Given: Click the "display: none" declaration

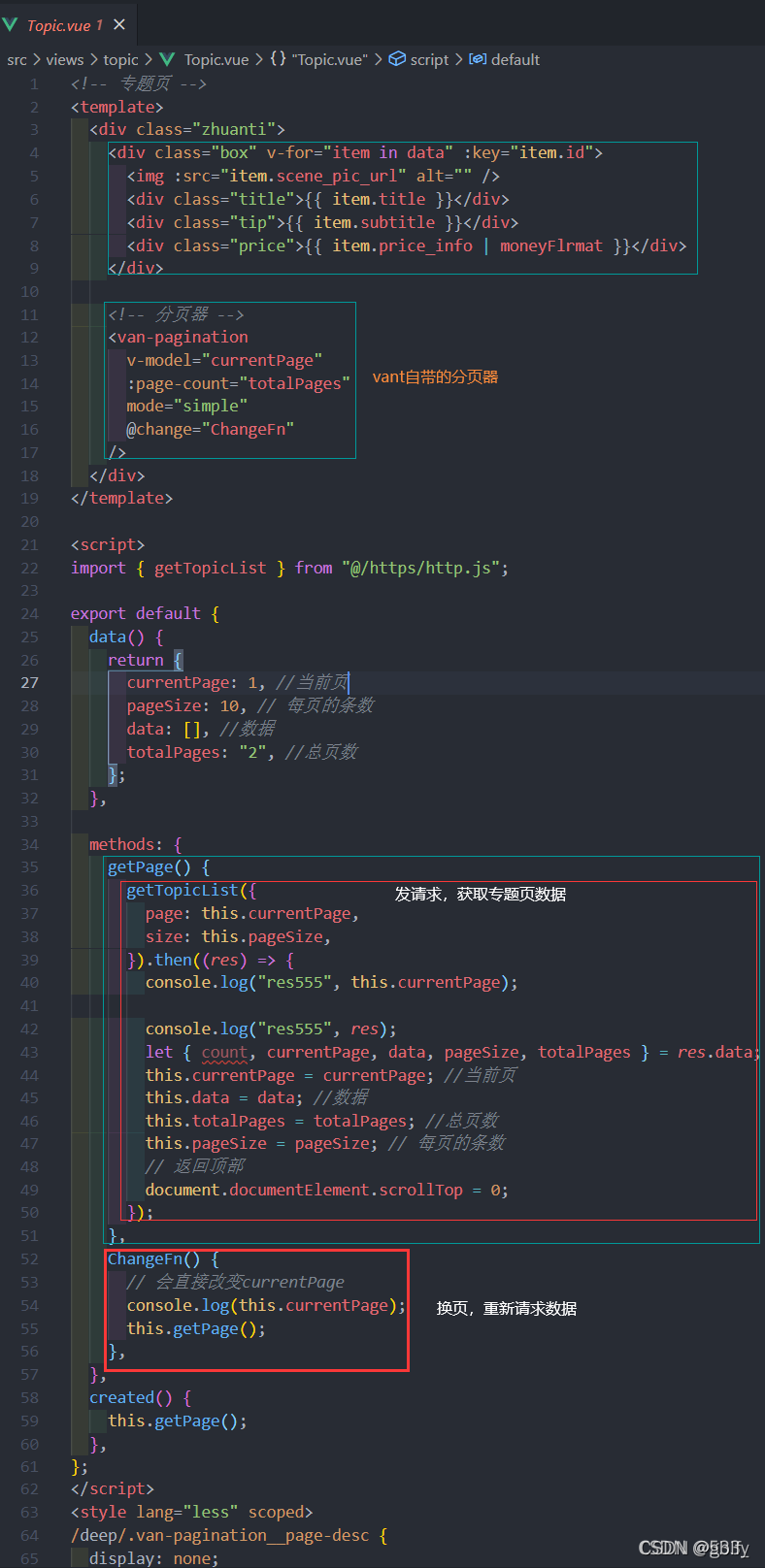Looking at the screenshot, I should pos(154,1558).
